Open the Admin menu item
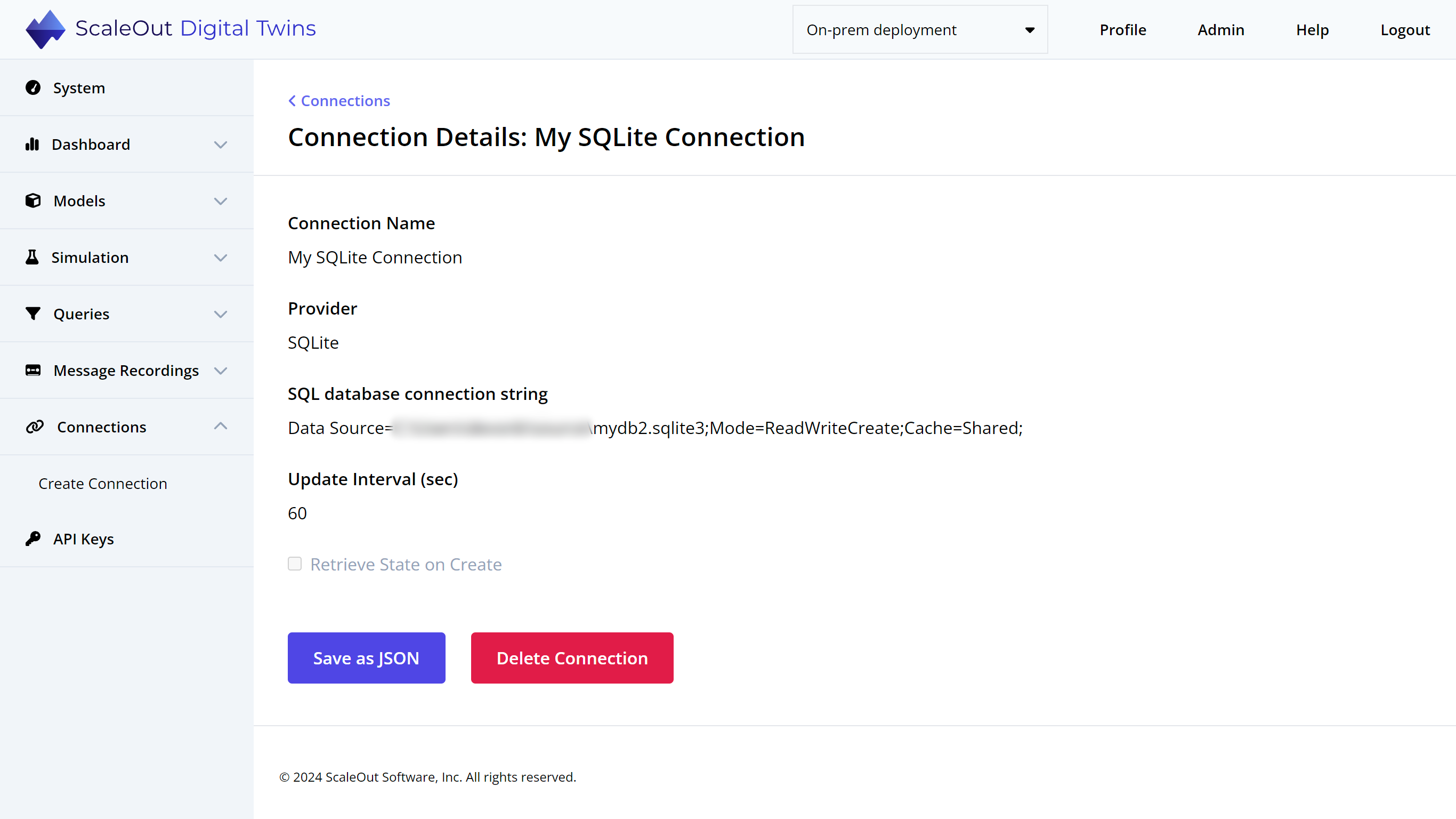Viewport: 1456px width, 819px height. [1221, 29]
